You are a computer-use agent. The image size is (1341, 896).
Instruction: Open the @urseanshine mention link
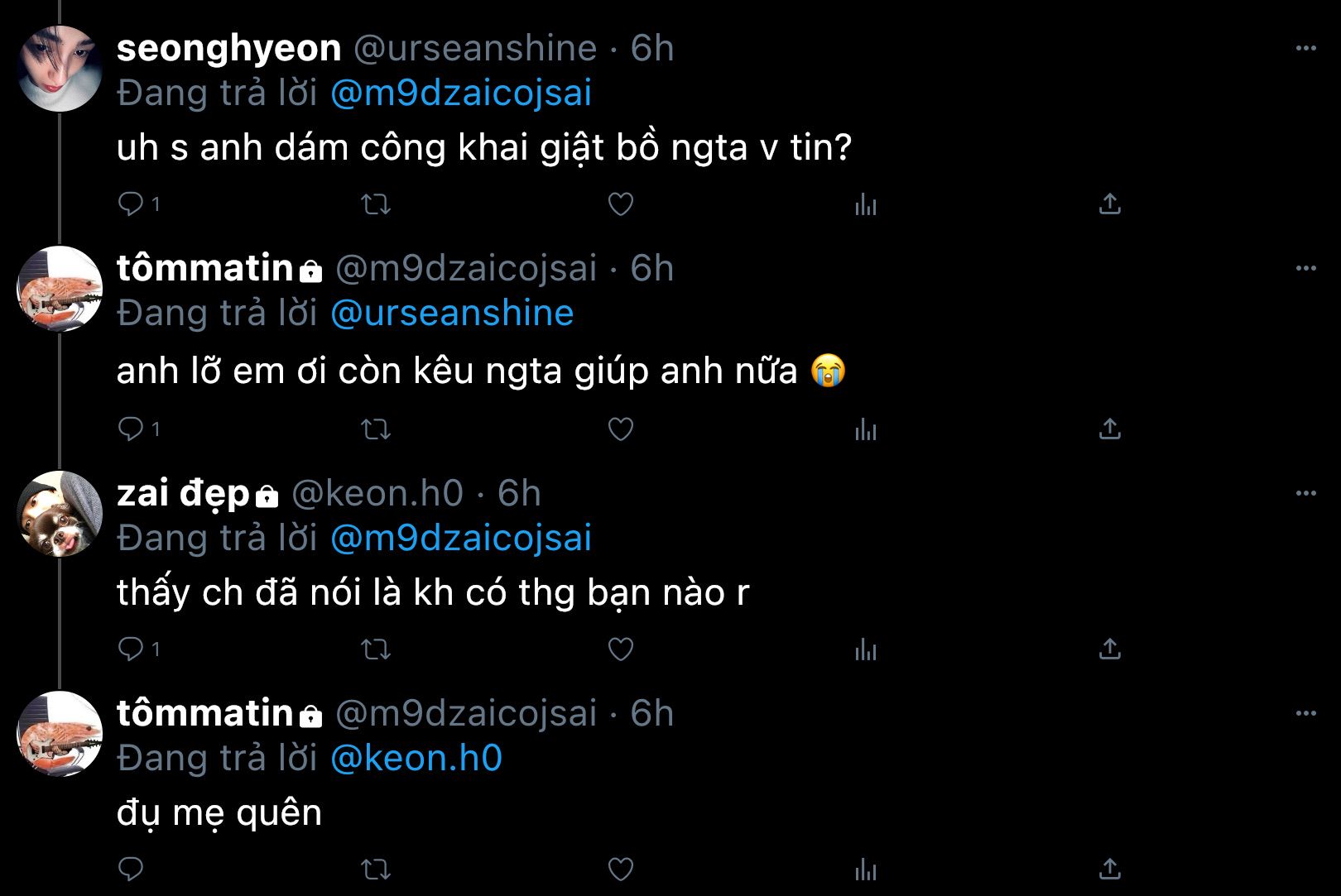(452, 314)
